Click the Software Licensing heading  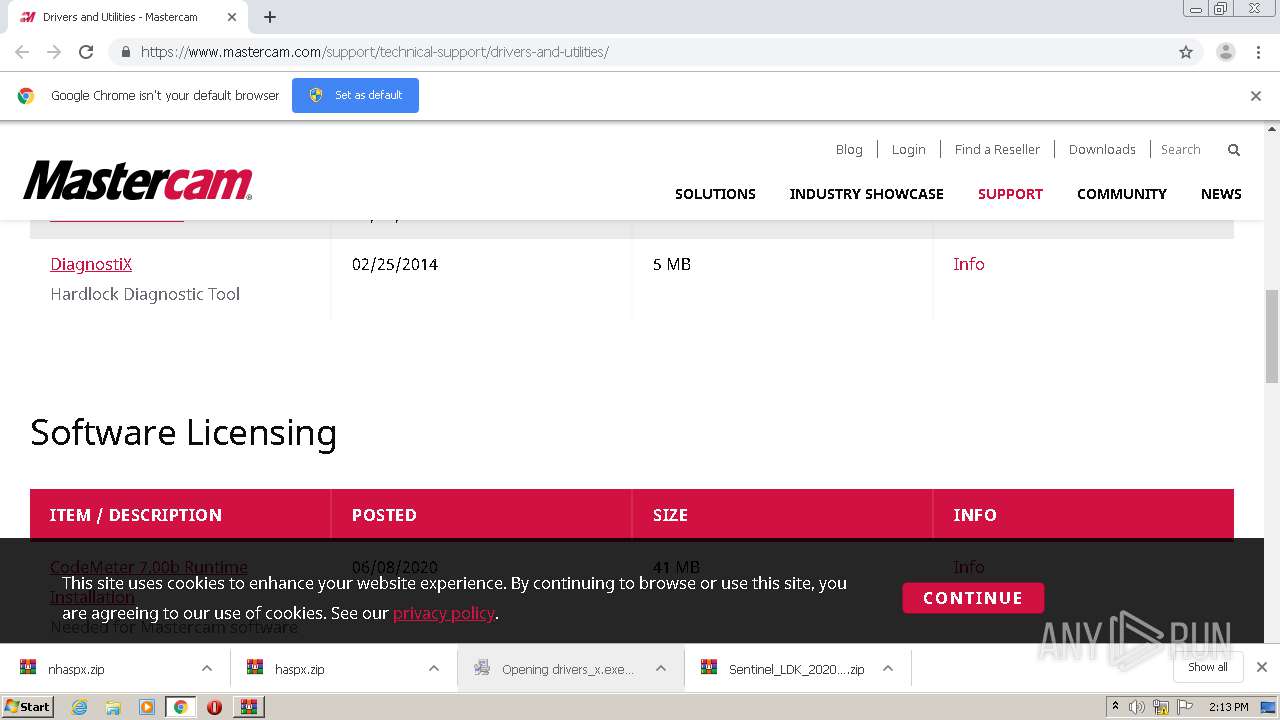click(184, 433)
